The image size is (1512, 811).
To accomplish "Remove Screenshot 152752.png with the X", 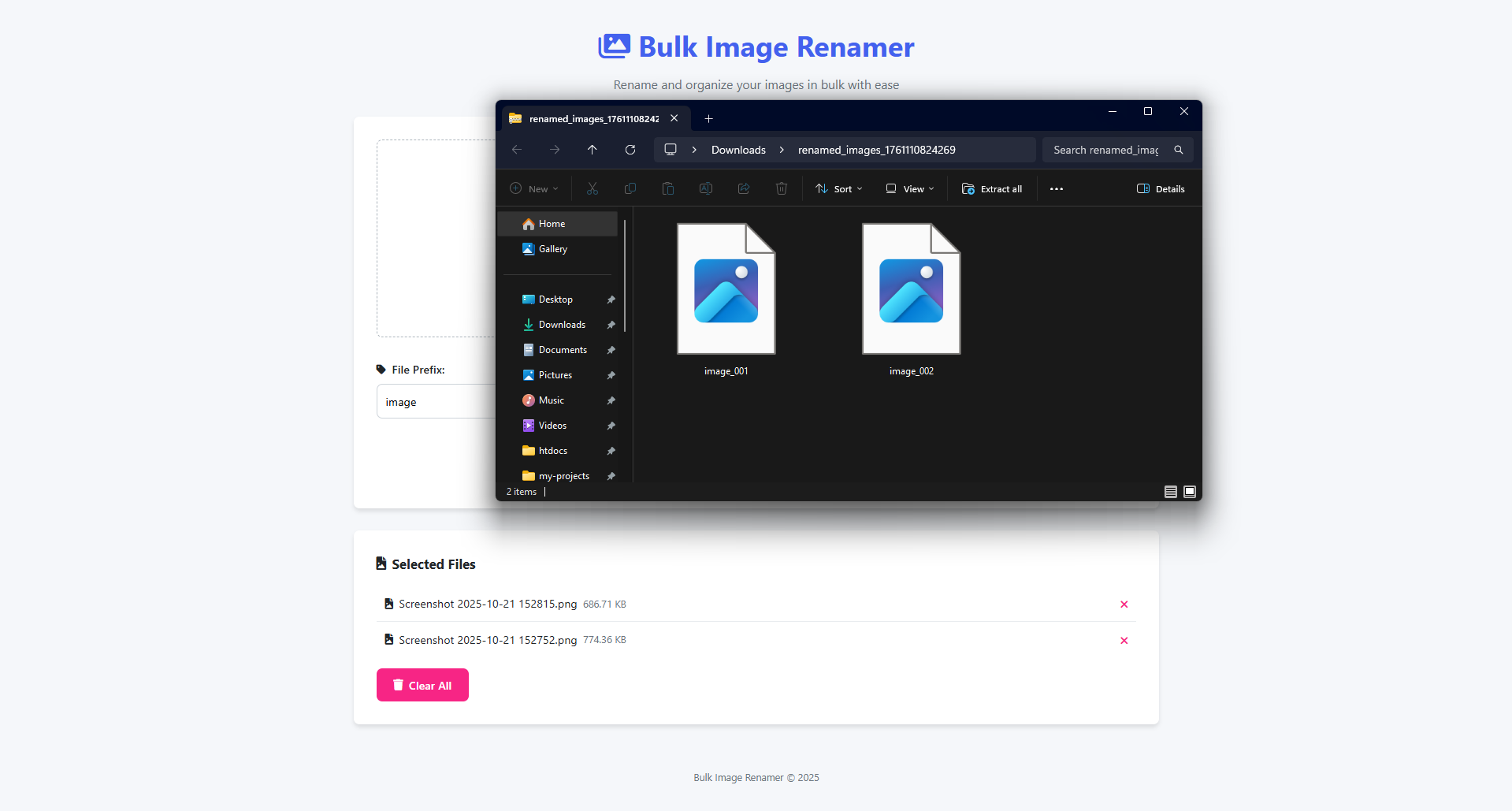I will click(x=1124, y=641).
